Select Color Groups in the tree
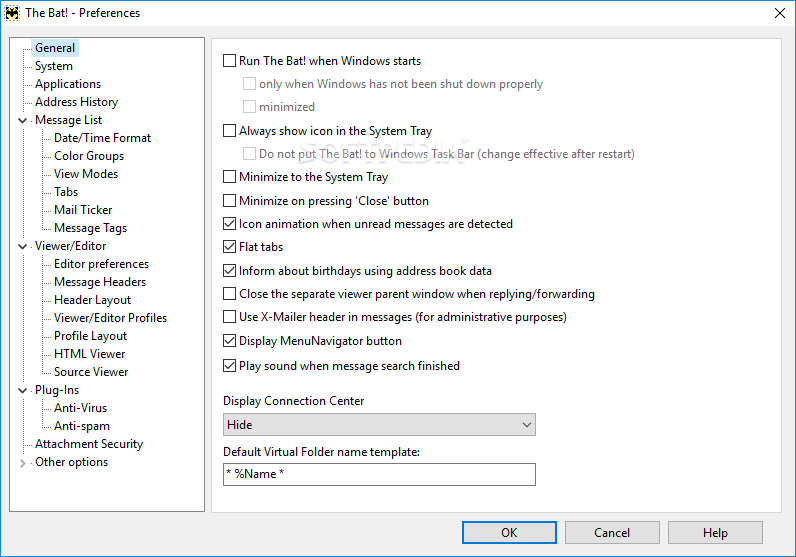The height and width of the screenshot is (557, 796). [89, 156]
